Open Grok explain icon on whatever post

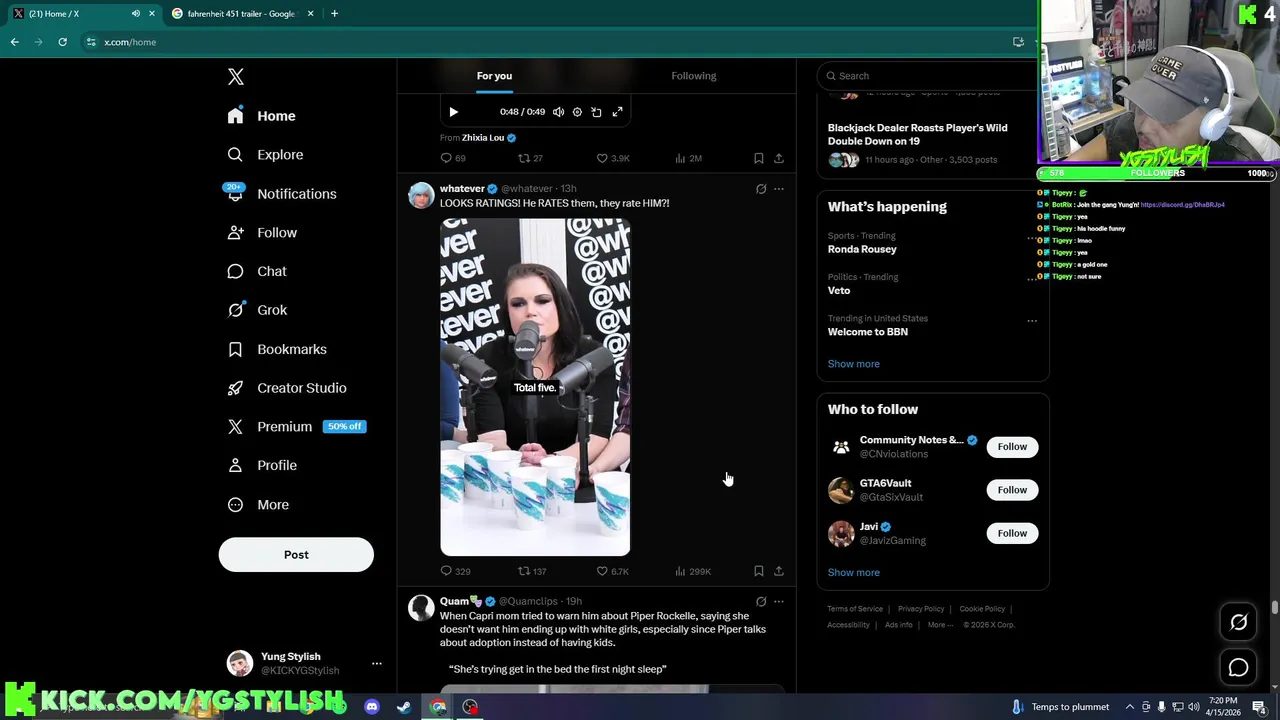click(761, 189)
